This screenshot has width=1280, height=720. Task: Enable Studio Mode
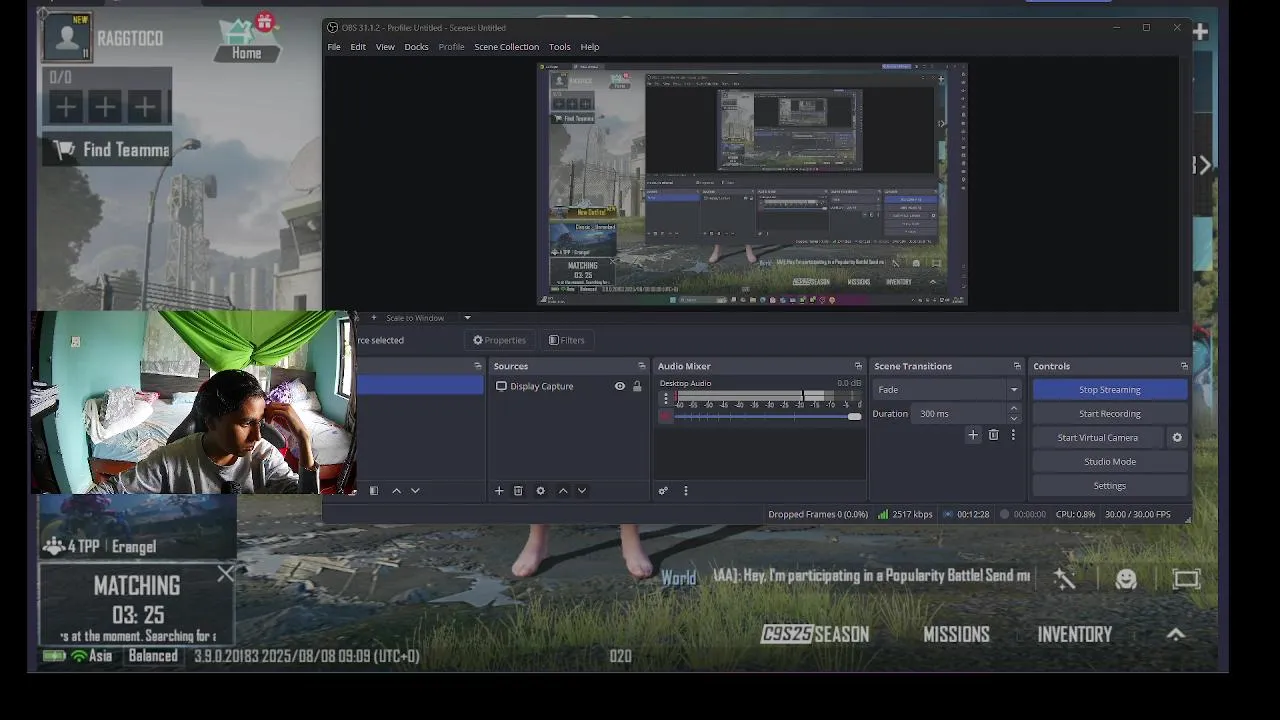pyautogui.click(x=1110, y=462)
